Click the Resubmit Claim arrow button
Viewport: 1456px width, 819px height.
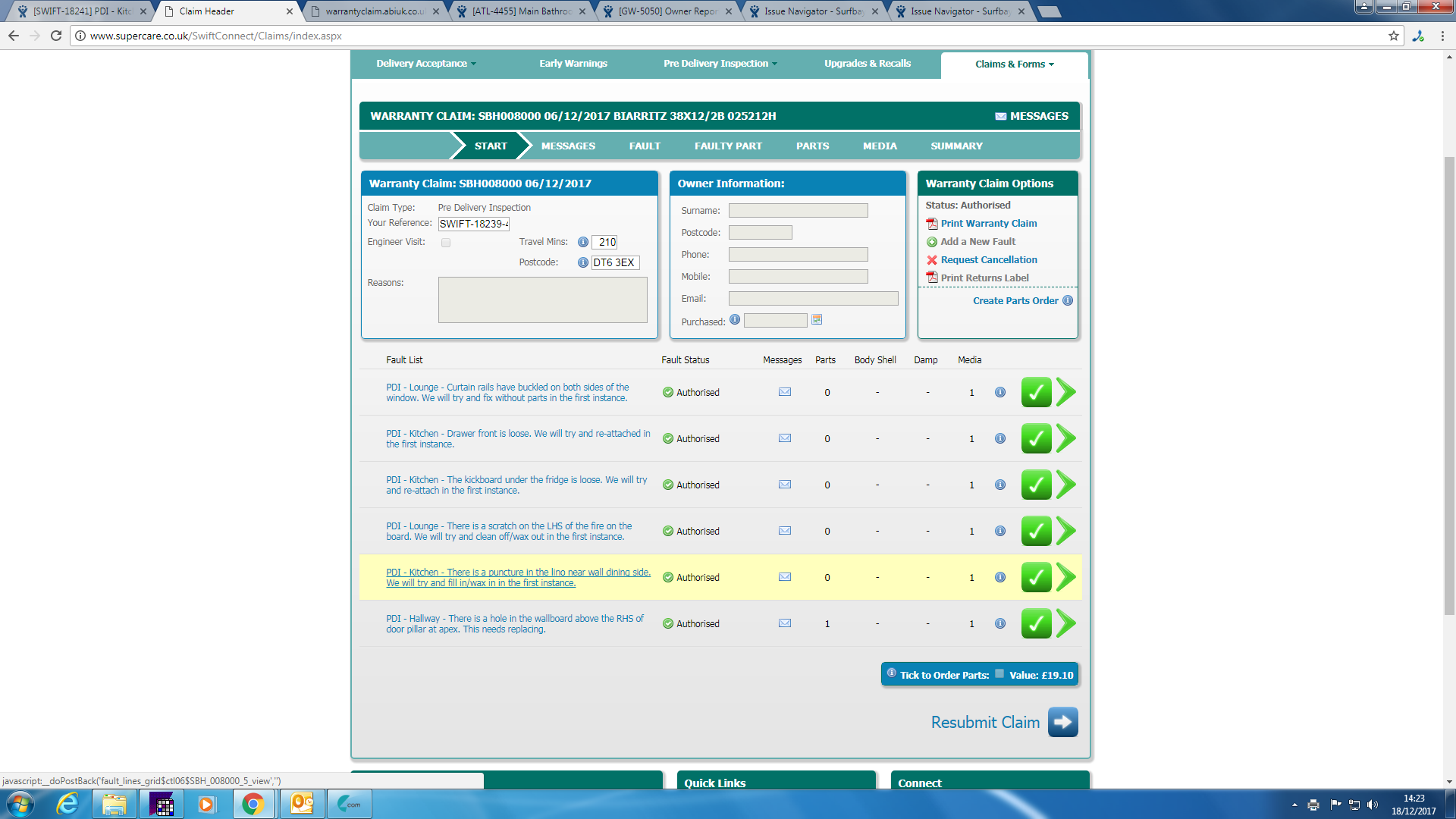1062,722
